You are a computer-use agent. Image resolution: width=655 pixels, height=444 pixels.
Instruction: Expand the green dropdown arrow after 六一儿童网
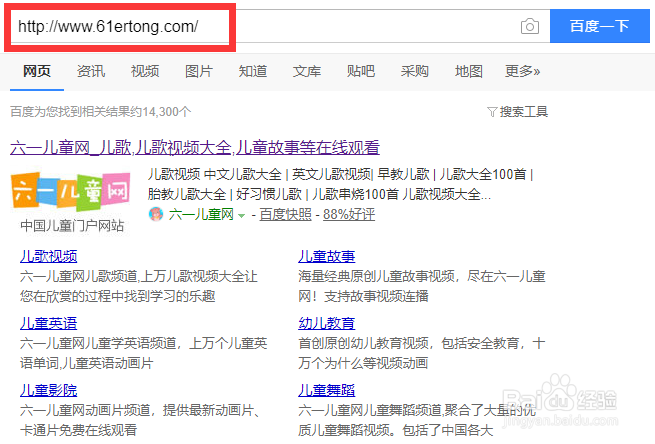click(241, 216)
